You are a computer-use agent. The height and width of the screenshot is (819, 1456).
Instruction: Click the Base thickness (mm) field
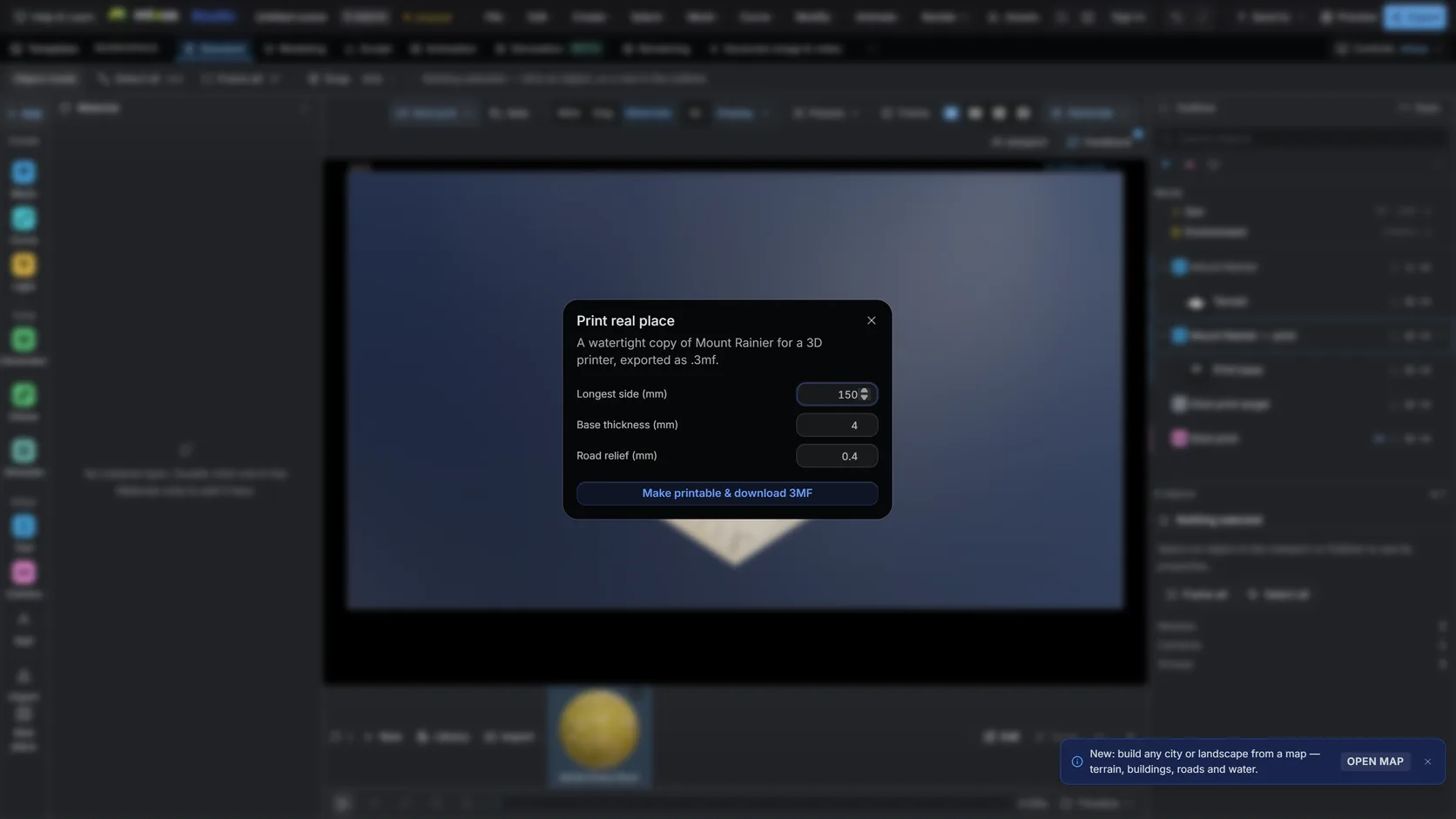tap(836, 425)
